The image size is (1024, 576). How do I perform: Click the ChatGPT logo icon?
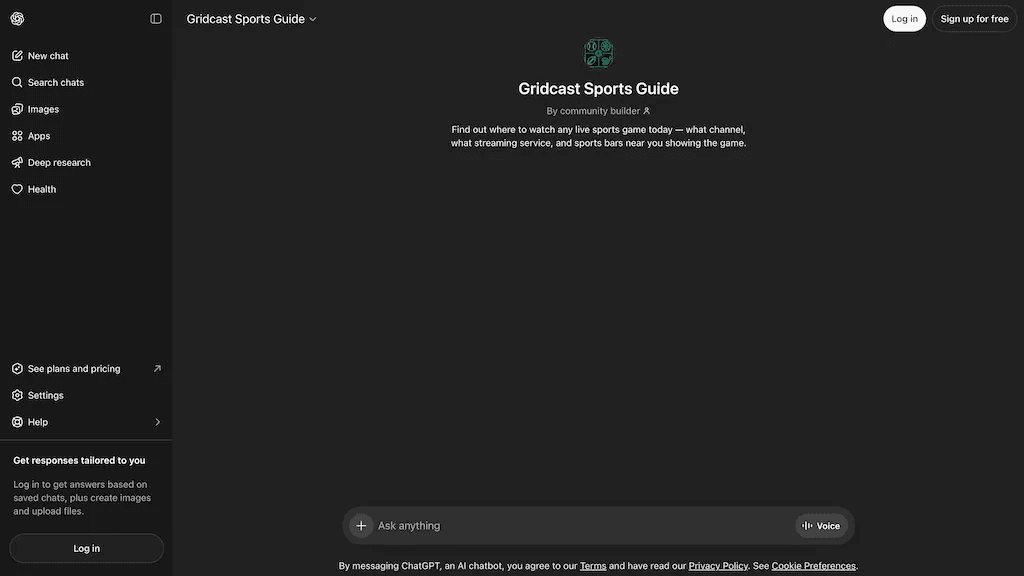[x=18, y=19]
